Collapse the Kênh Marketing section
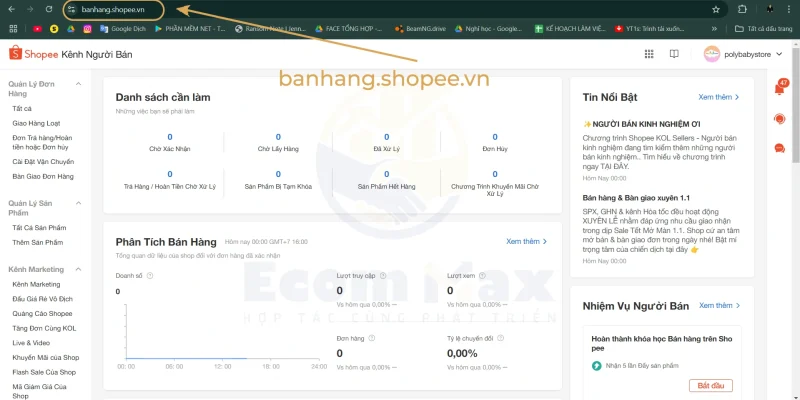Screen dimensions: 800x400 [79, 269]
